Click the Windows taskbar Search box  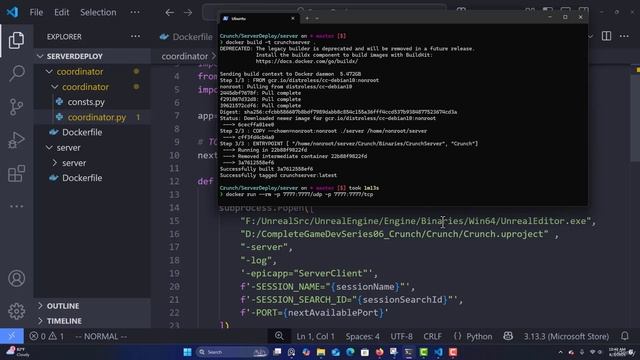pos(231,352)
